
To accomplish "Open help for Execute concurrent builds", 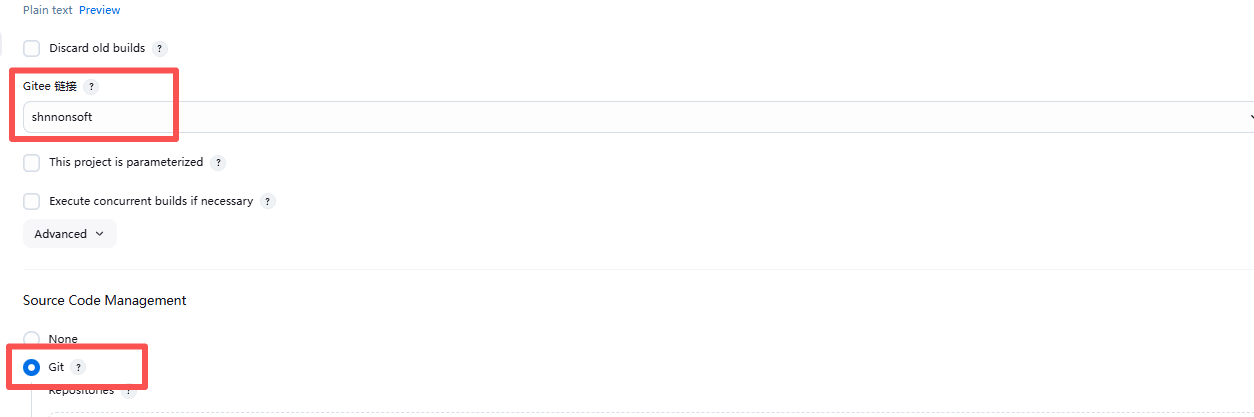I will 267,201.
